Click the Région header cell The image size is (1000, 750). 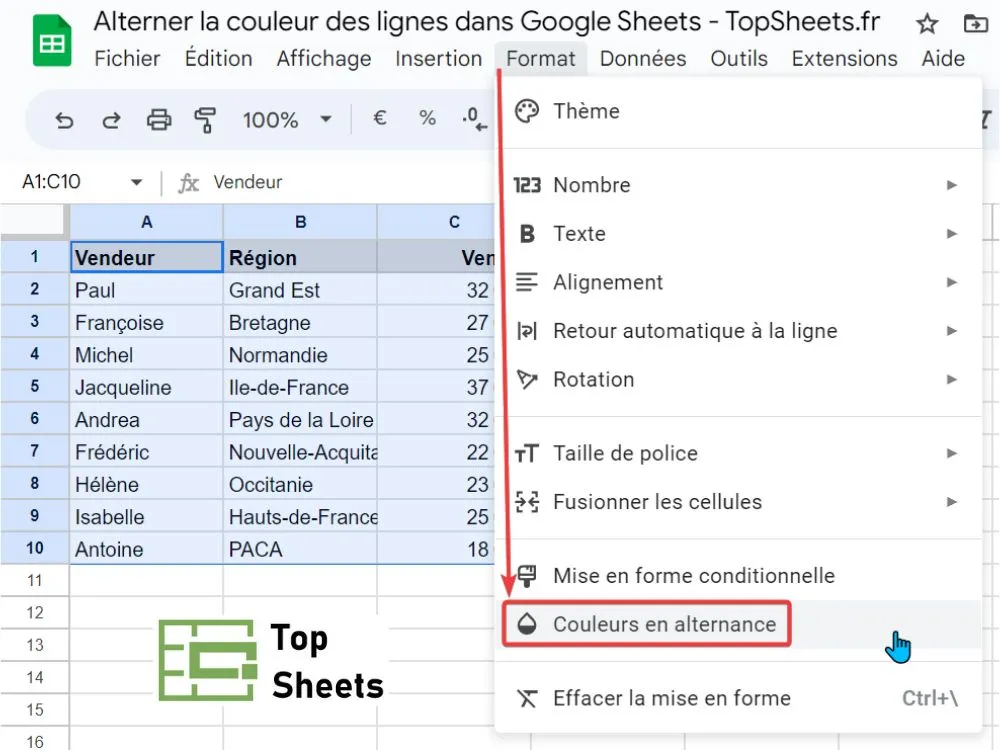(300, 257)
